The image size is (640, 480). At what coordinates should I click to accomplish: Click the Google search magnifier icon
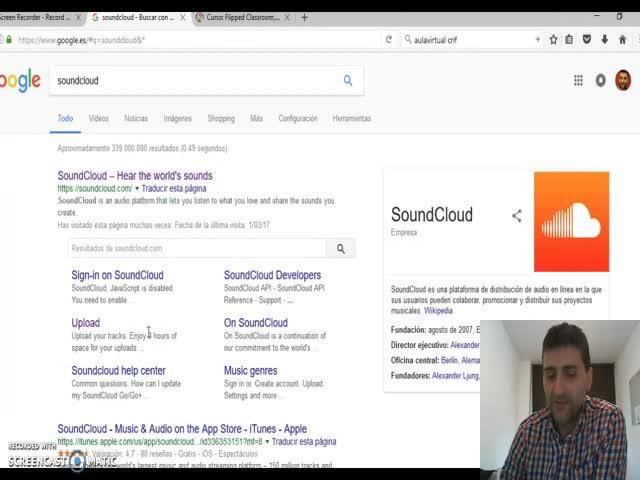click(x=348, y=80)
